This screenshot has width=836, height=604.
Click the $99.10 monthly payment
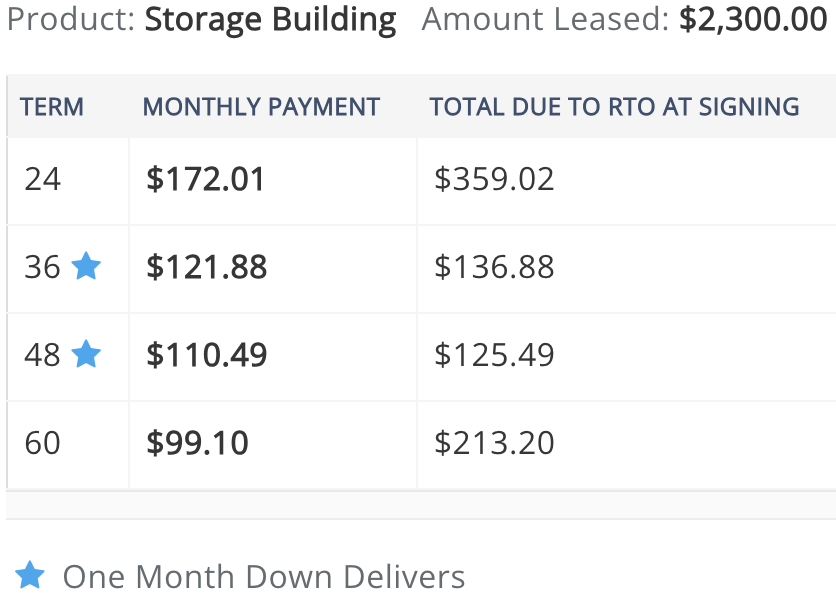pos(197,442)
